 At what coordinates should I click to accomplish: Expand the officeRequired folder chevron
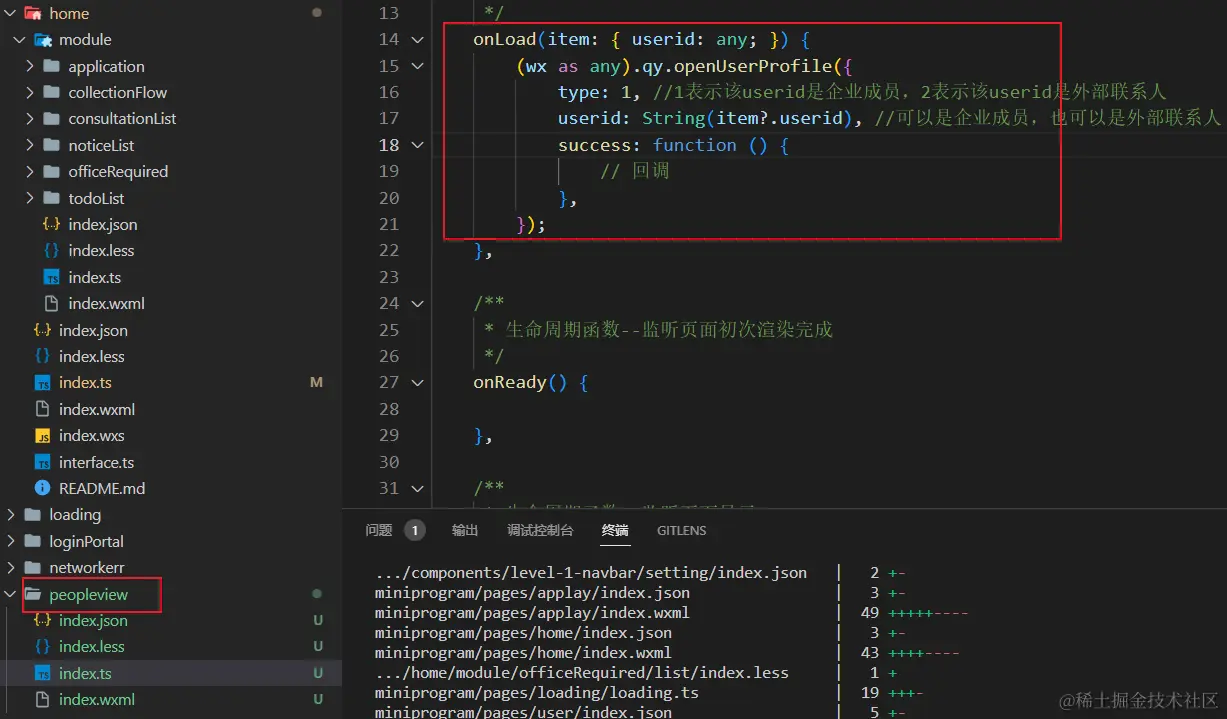29,171
